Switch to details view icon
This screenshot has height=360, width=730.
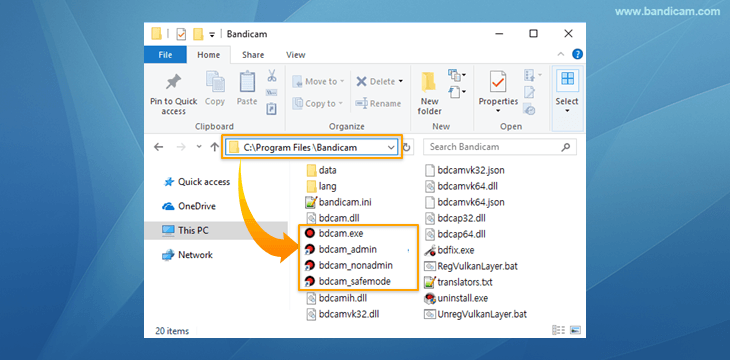tap(559, 330)
